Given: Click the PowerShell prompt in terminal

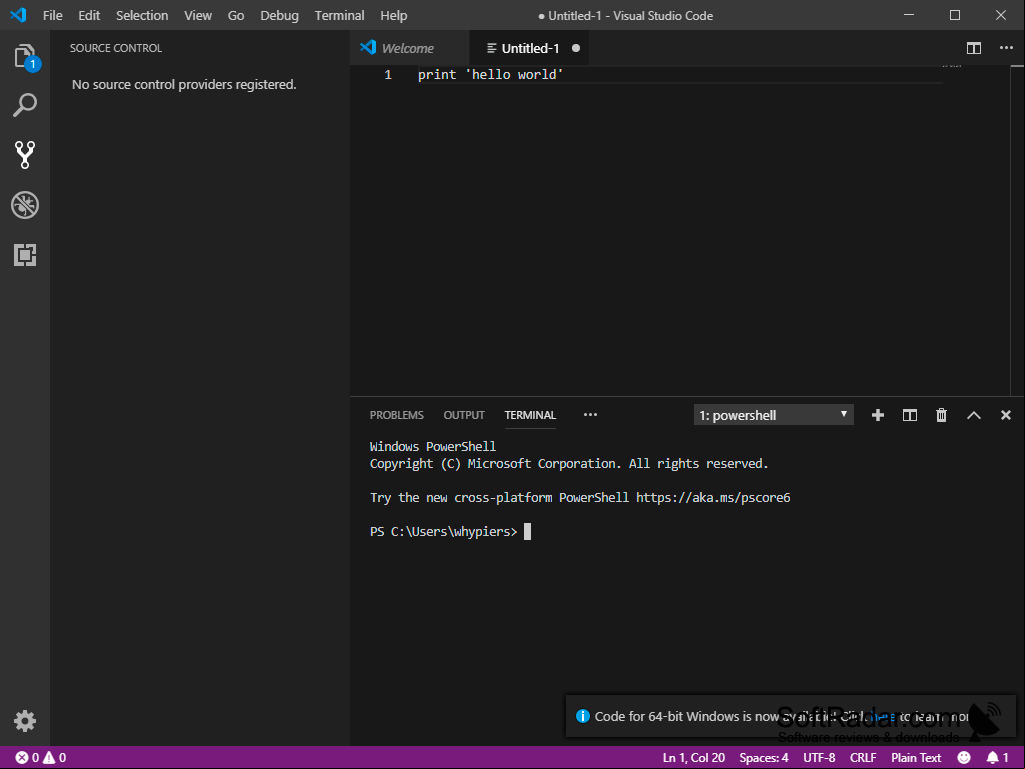Looking at the screenshot, I should (443, 532).
